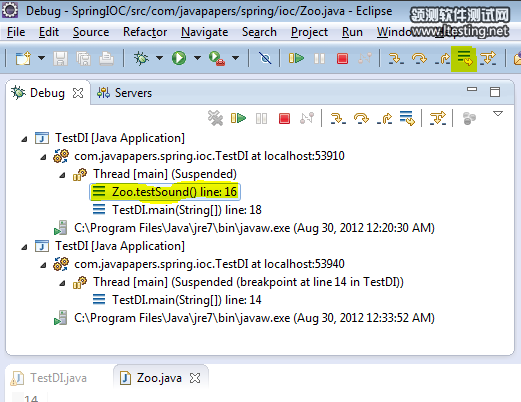The height and width of the screenshot is (402, 521).
Task: Close the Zoo.java editor tab
Action: 195,378
